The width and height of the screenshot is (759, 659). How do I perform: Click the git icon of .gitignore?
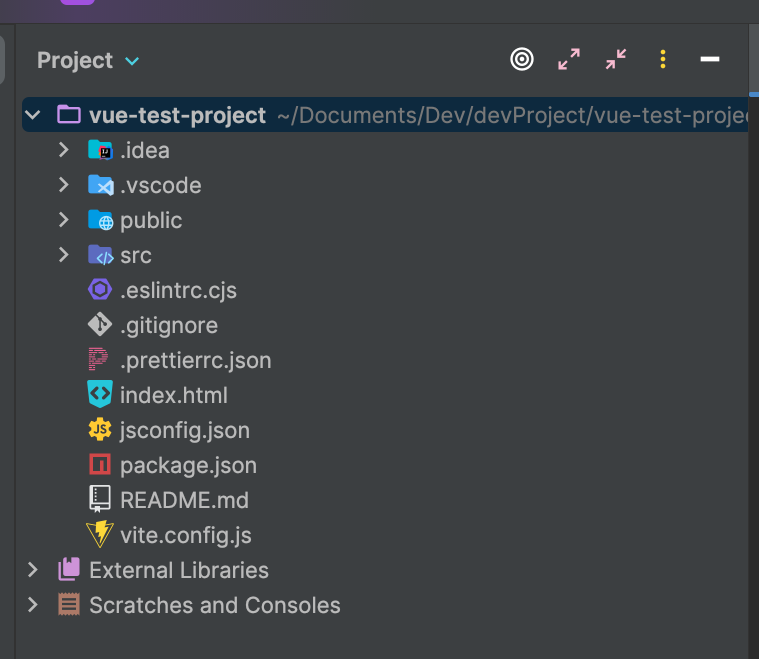coord(100,324)
